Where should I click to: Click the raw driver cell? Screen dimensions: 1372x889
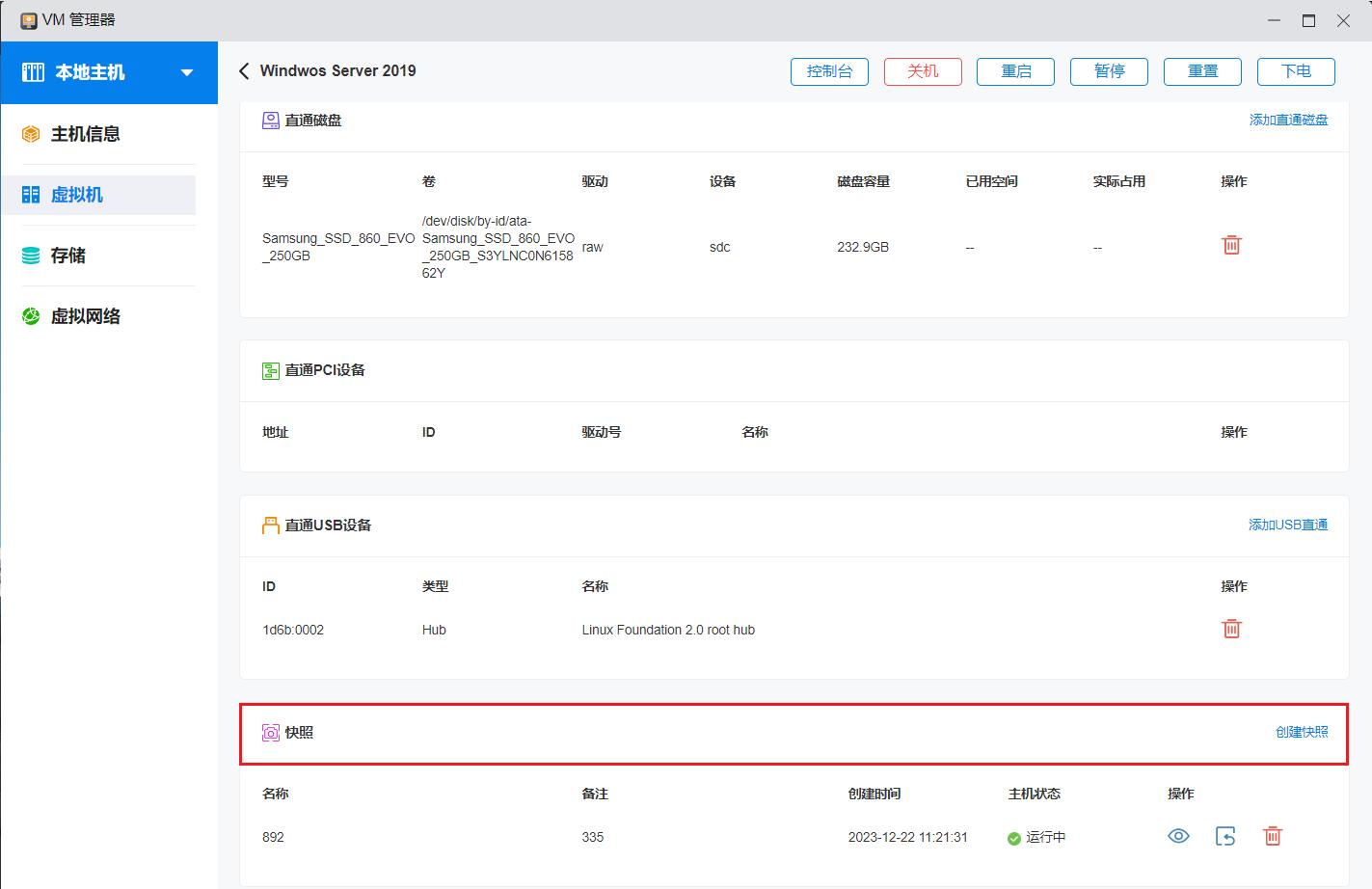click(593, 247)
